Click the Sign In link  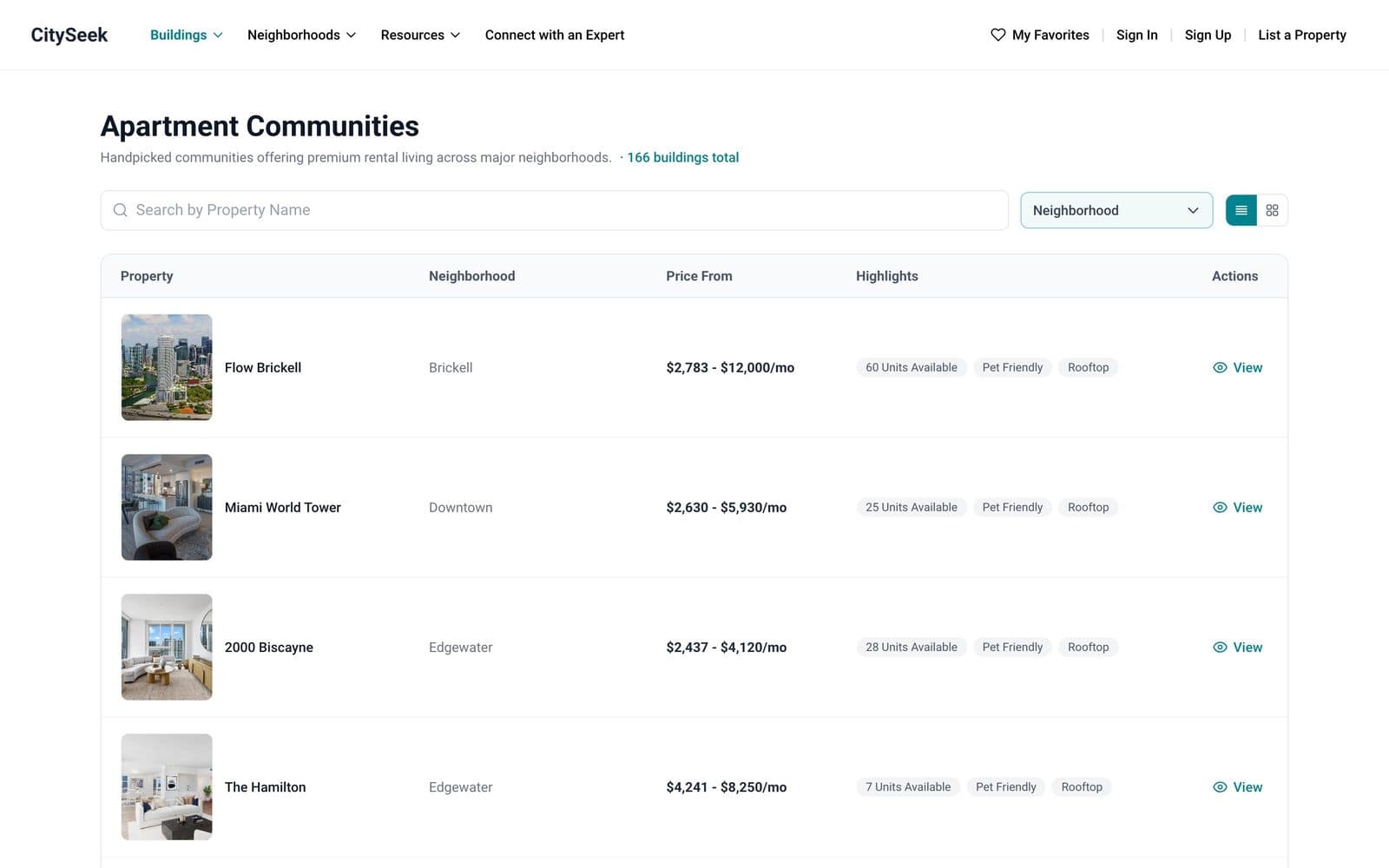pos(1136,35)
